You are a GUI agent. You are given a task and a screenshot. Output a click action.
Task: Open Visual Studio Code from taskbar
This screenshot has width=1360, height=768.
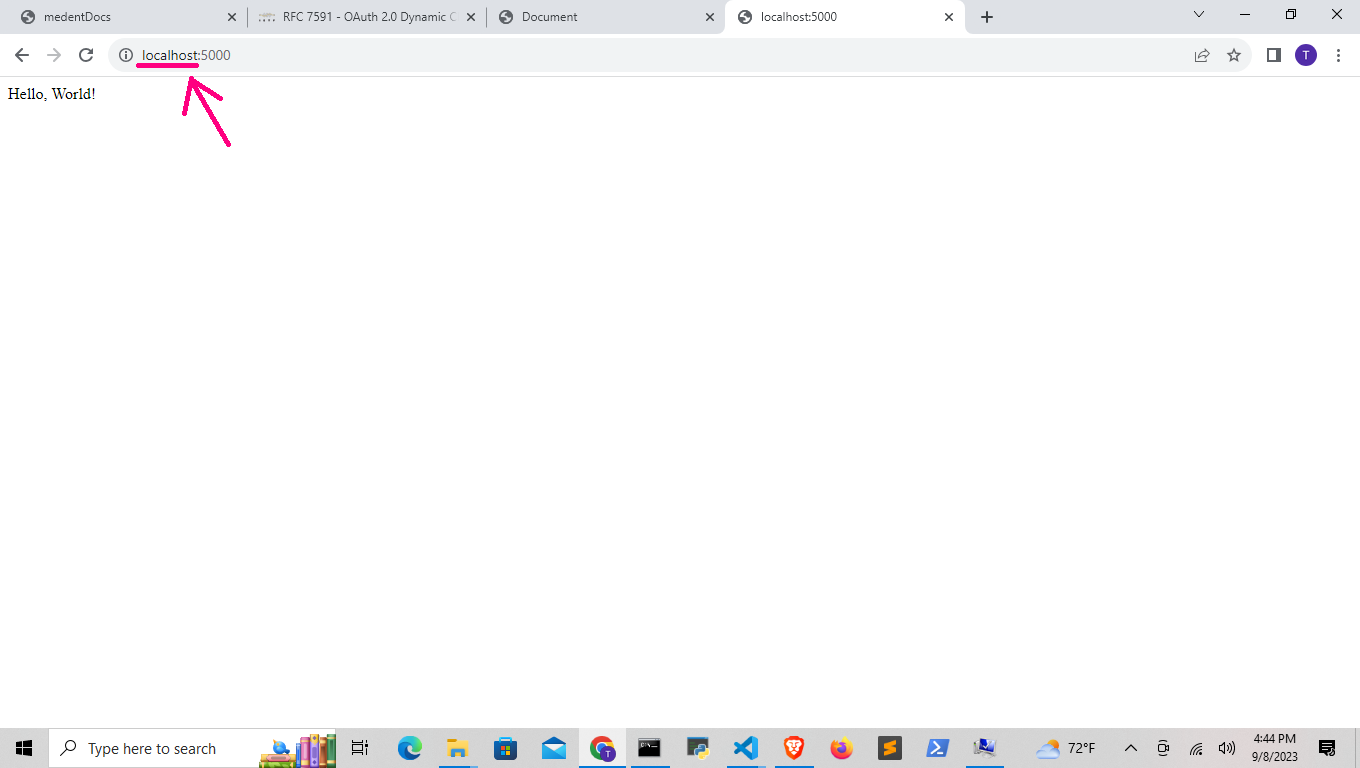tap(746, 748)
